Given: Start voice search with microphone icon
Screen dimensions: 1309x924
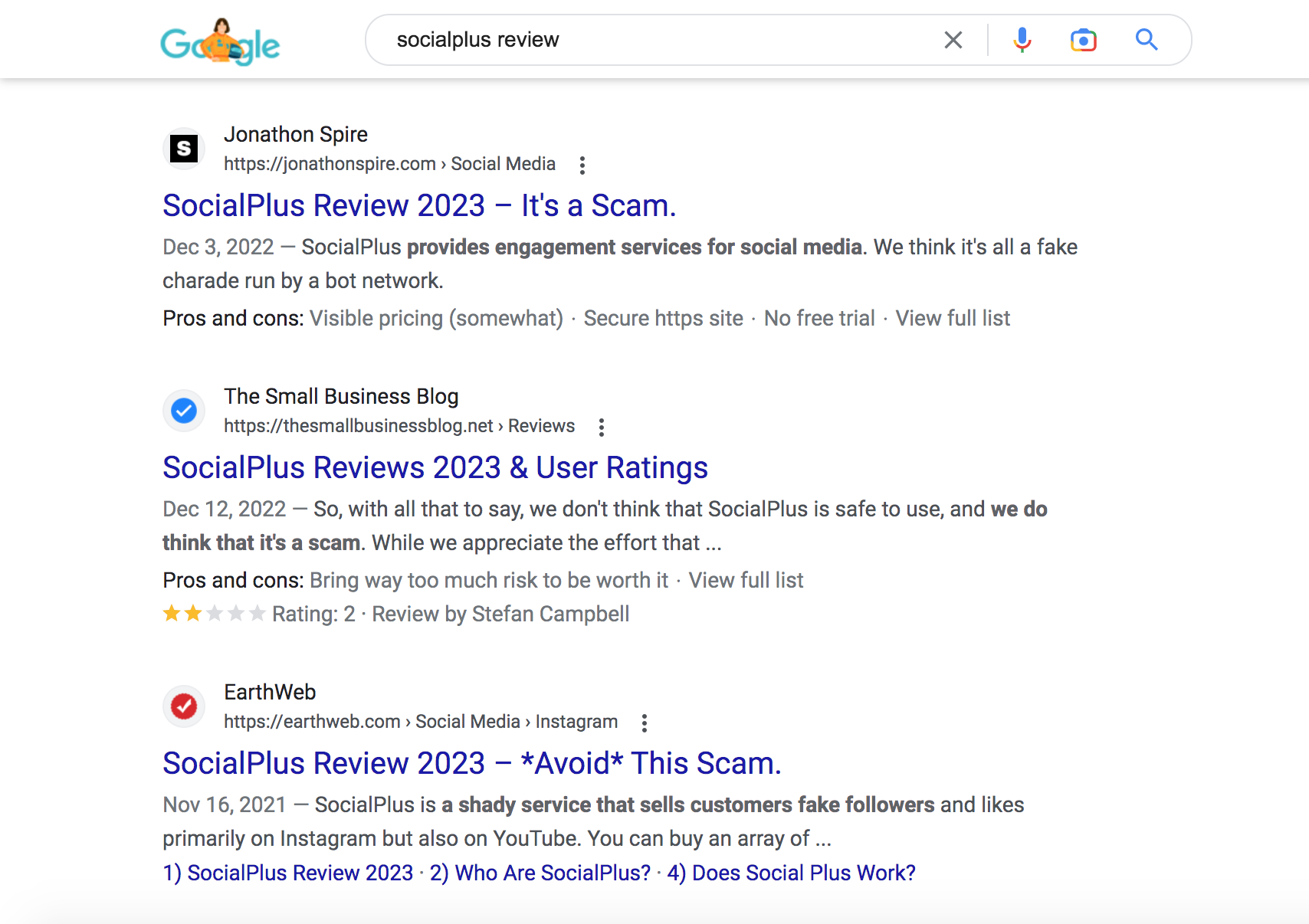Looking at the screenshot, I should click(x=1022, y=40).
